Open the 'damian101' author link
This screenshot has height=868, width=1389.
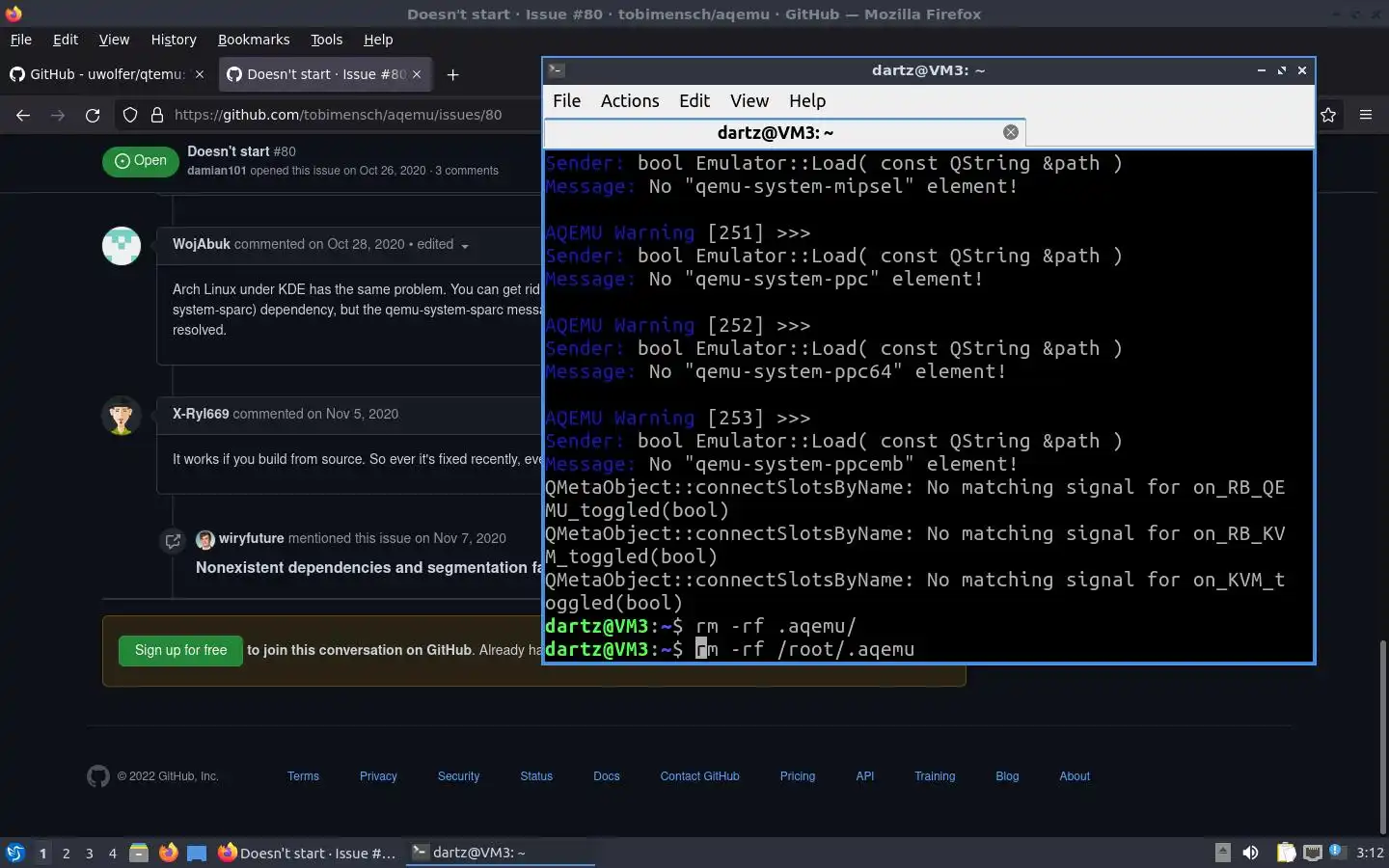tap(216, 171)
